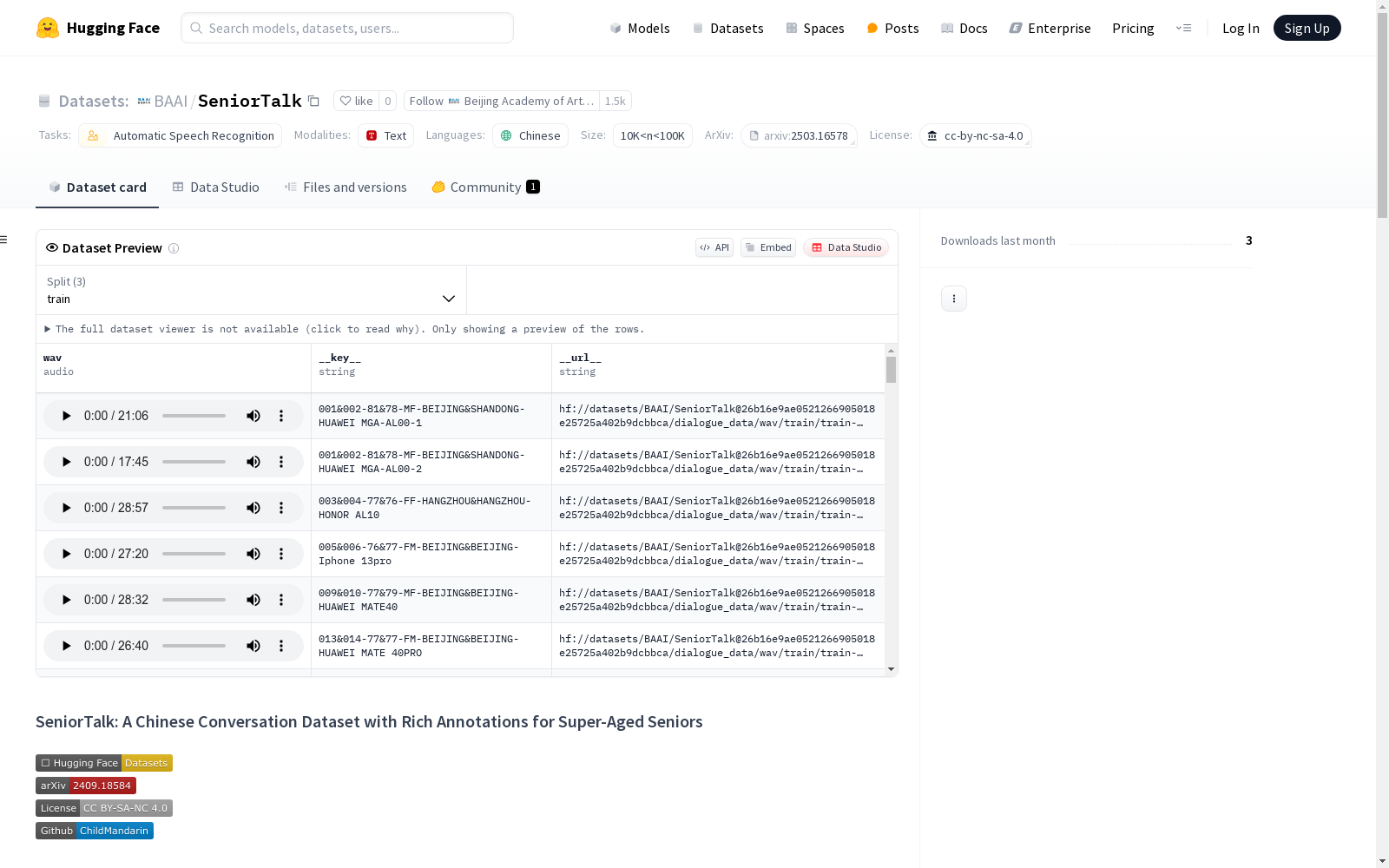The width and height of the screenshot is (1389, 868).
Task: Open more options for 21:06 audio
Action: click(281, 416)
